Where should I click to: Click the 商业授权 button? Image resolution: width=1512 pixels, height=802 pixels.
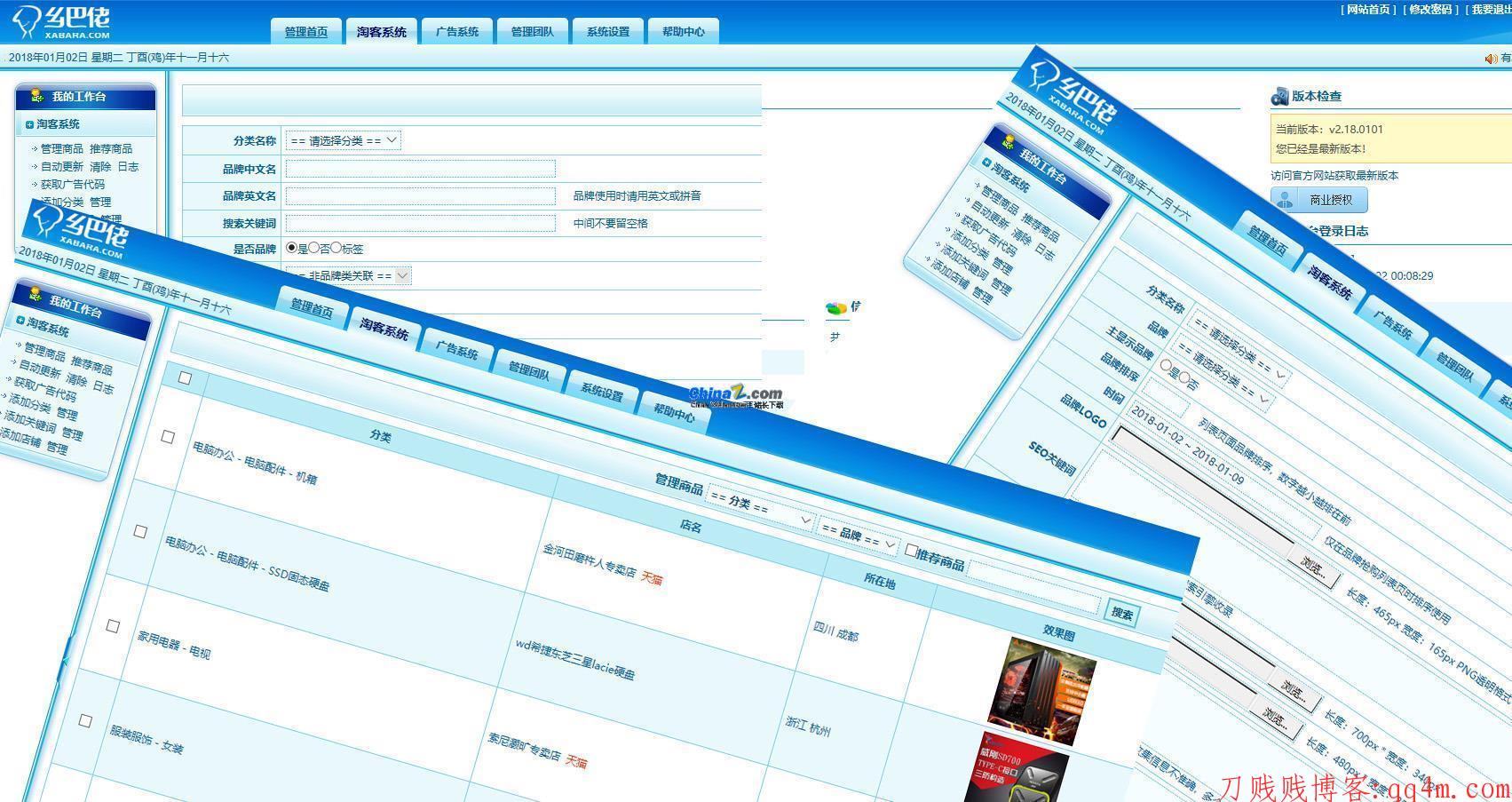(x=1319, y=200)
